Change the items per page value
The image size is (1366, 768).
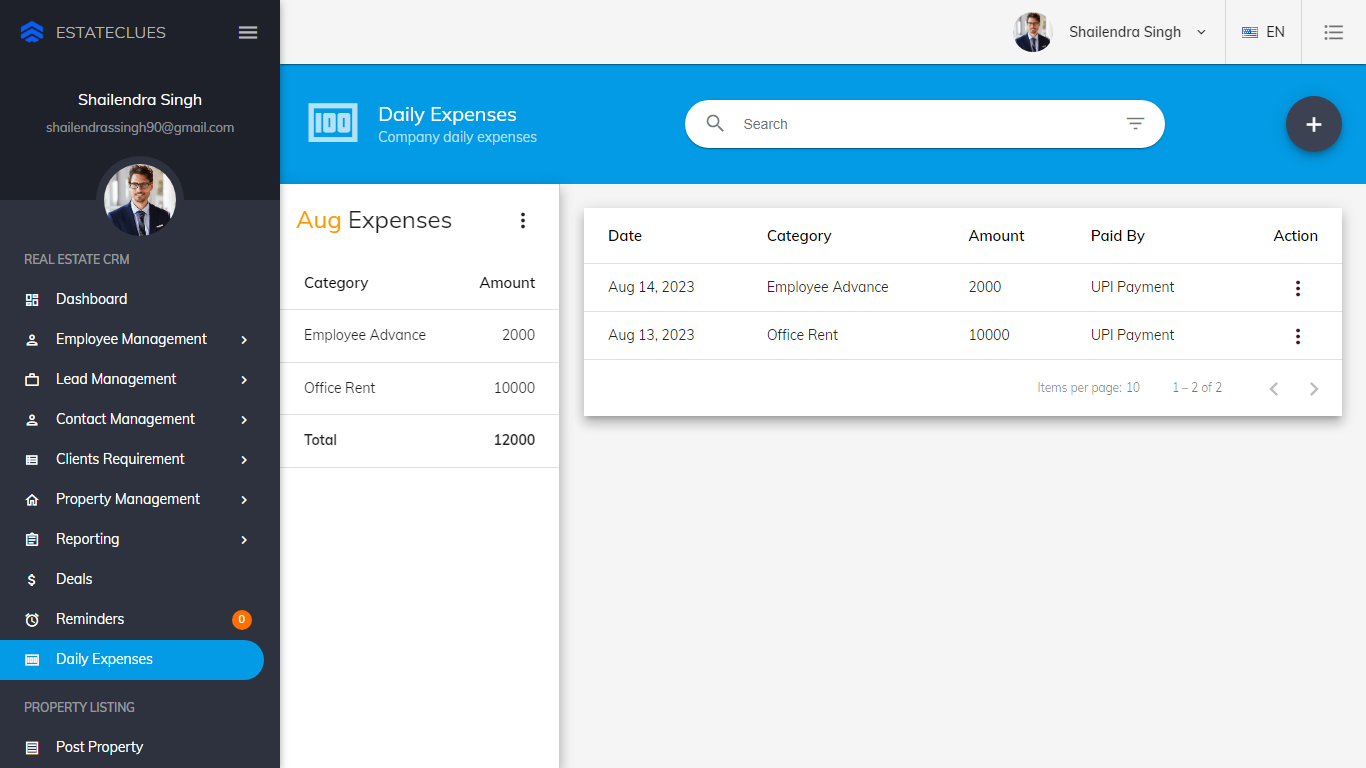1132,388
